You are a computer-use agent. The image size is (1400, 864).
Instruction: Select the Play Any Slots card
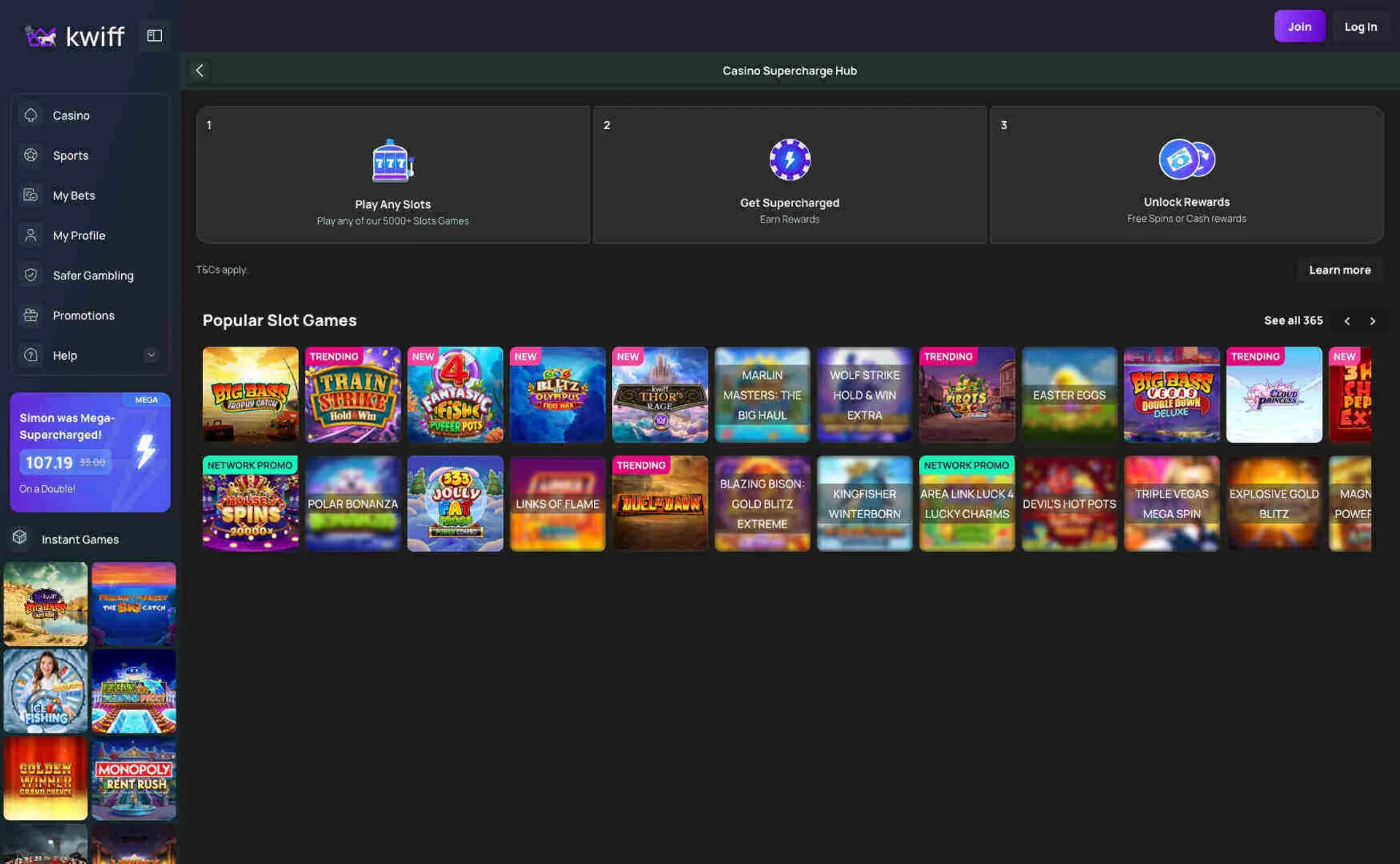pos(393,174)
